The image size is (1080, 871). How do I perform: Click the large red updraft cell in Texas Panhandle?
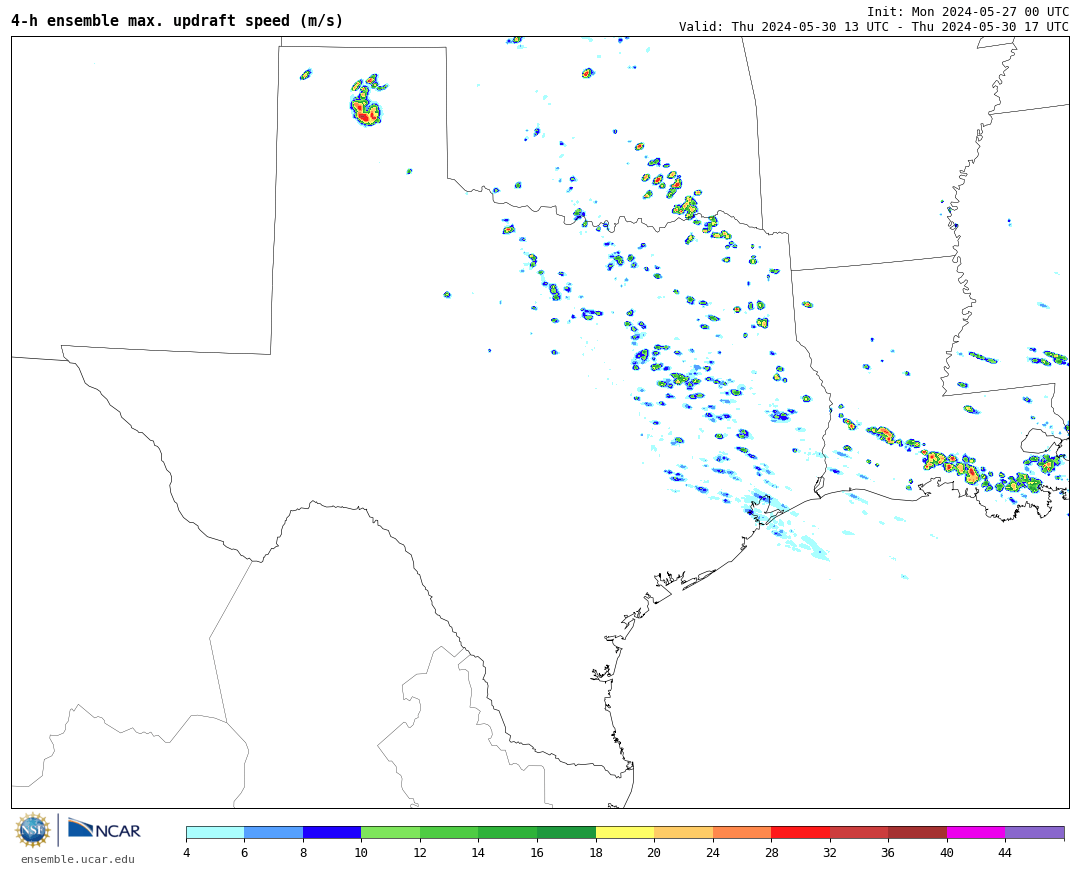tap(366, 111)
